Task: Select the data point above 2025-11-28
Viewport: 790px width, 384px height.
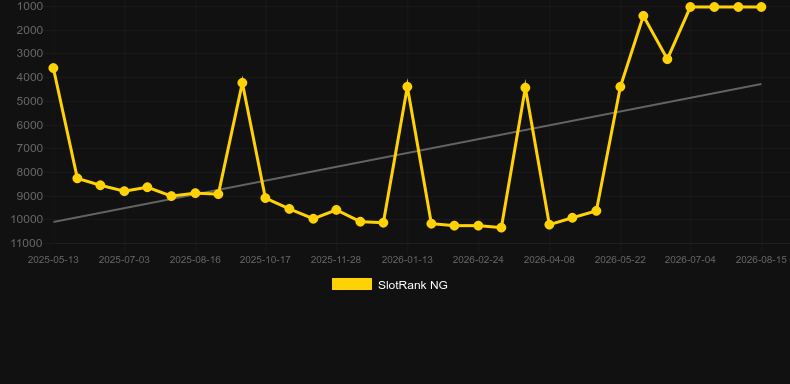Action: [x=336, y=210]
